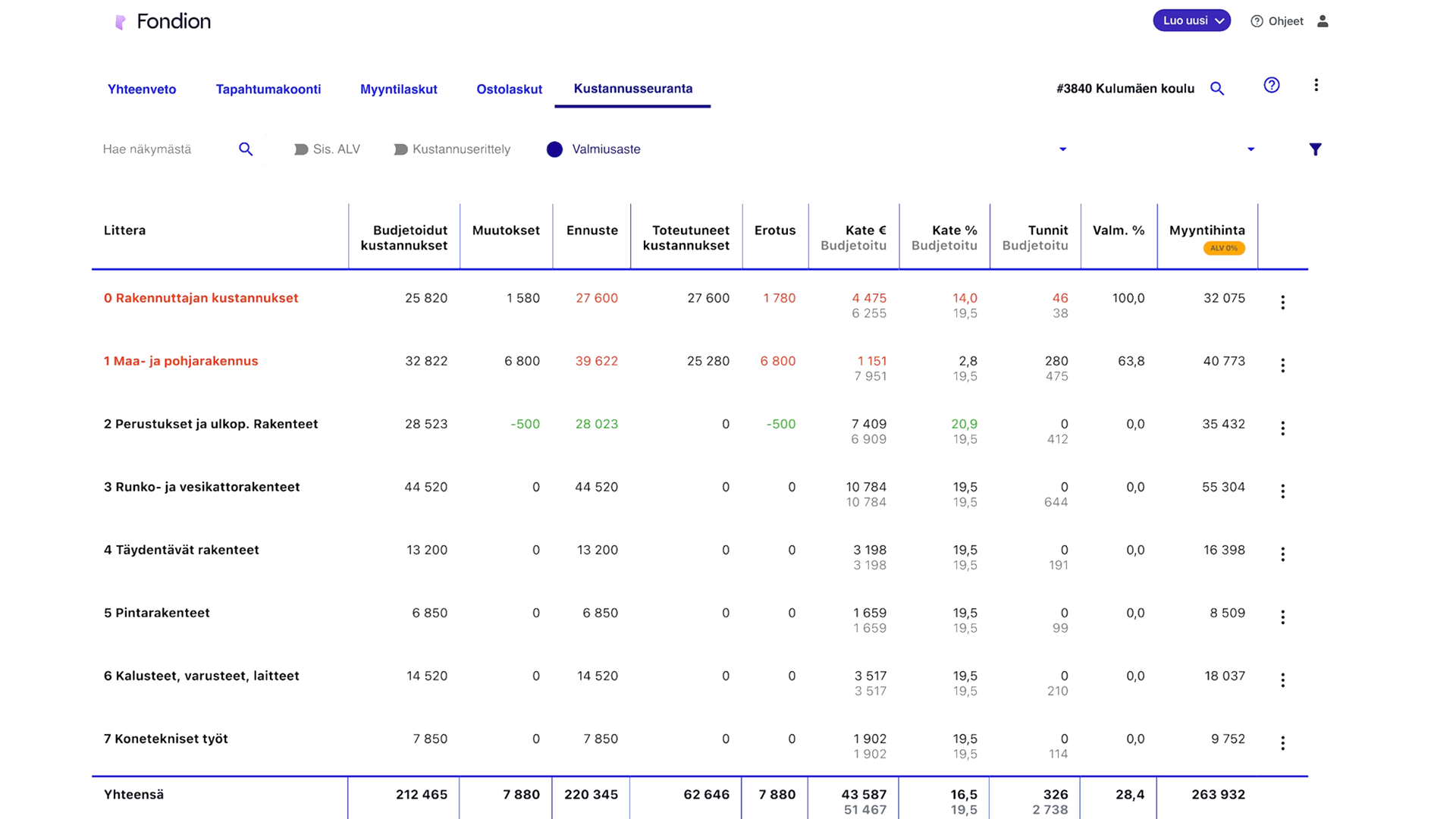Open the user profile icon

(x=1323, y=21)
